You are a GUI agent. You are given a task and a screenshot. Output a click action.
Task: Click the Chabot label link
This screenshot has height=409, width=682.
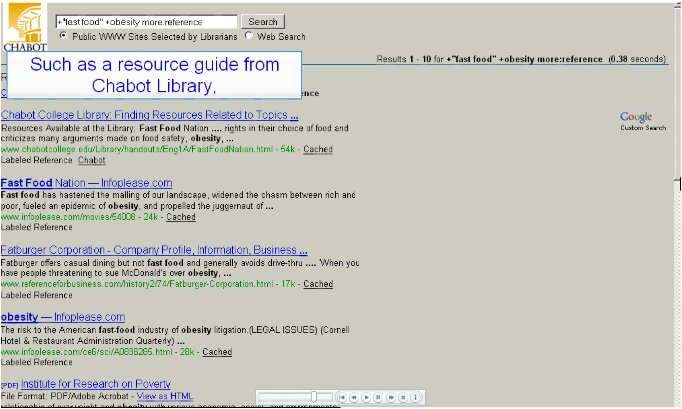click(91, 160)
